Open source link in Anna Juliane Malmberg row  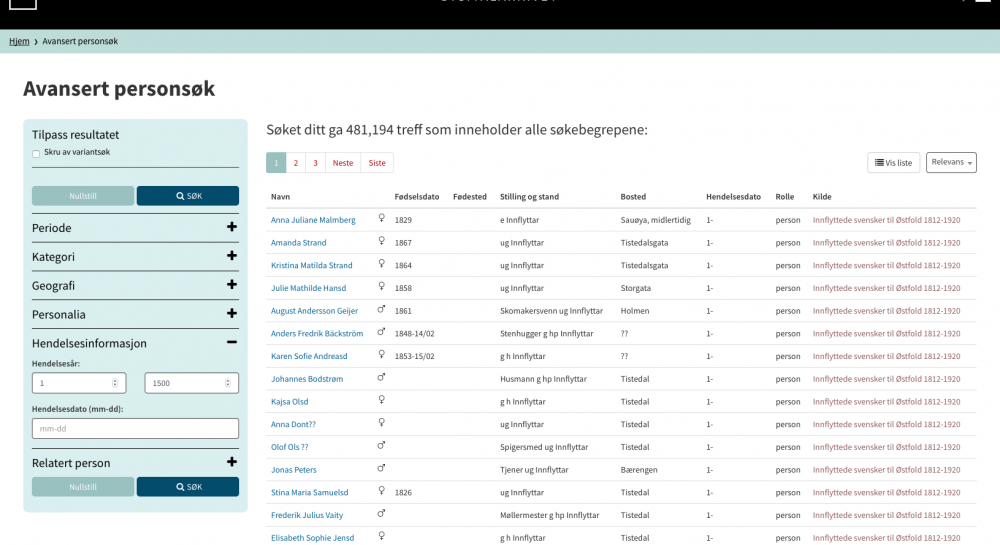point(886,220)
